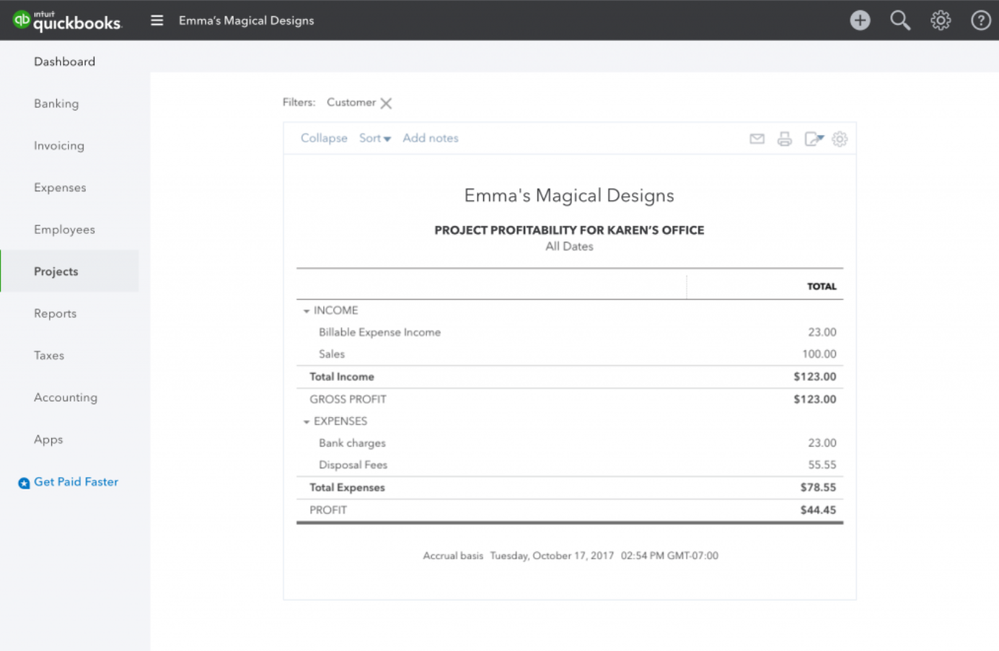The width and height of the screenshot is (999, 651).
Task: Click the TOTAL column header
Action: click(x=821, y=287)
